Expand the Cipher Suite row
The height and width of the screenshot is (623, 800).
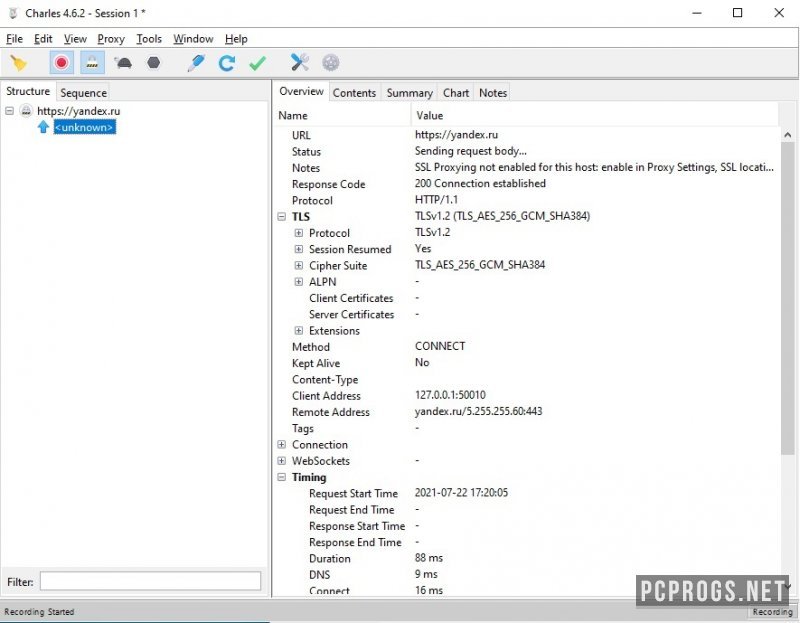[x=299, y=266]
